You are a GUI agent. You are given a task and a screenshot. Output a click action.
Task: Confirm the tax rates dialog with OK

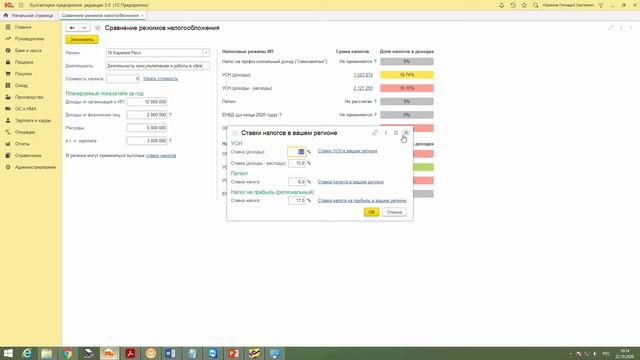[371, 212]
